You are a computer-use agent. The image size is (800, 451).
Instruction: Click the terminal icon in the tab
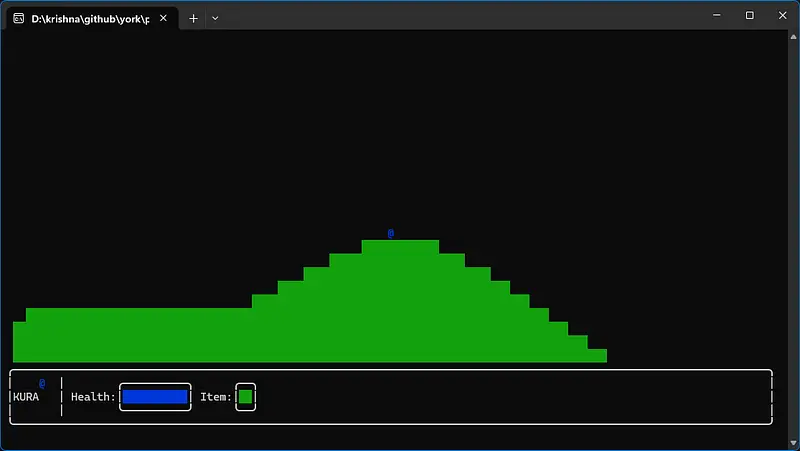19,18
